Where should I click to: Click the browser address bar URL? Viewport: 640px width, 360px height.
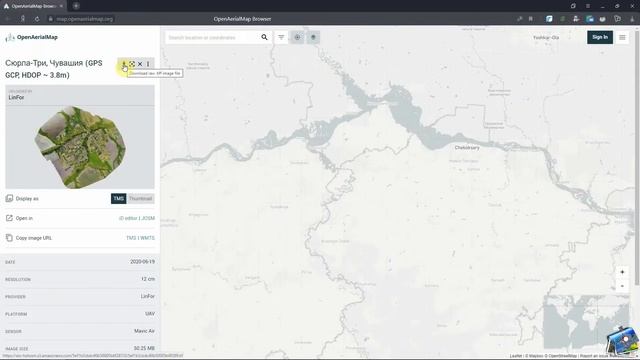point(84,19)
